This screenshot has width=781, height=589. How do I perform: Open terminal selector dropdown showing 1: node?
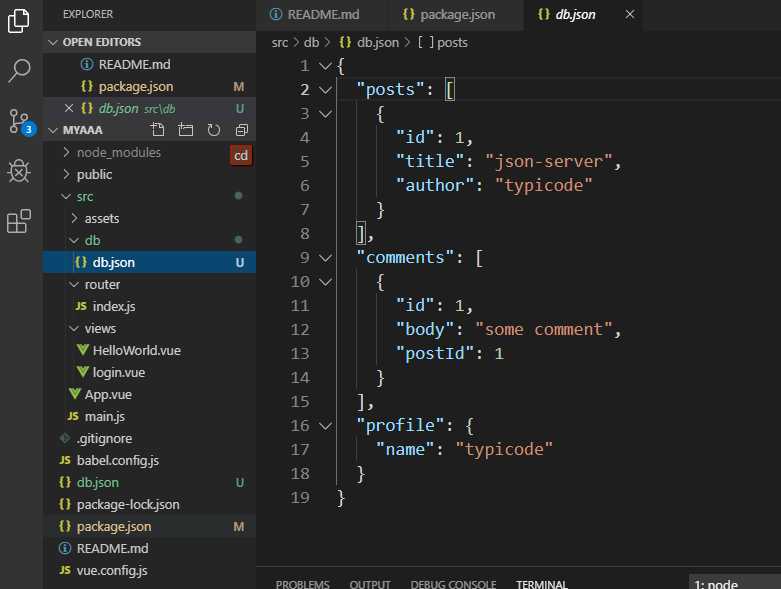(x=735, y=584)
